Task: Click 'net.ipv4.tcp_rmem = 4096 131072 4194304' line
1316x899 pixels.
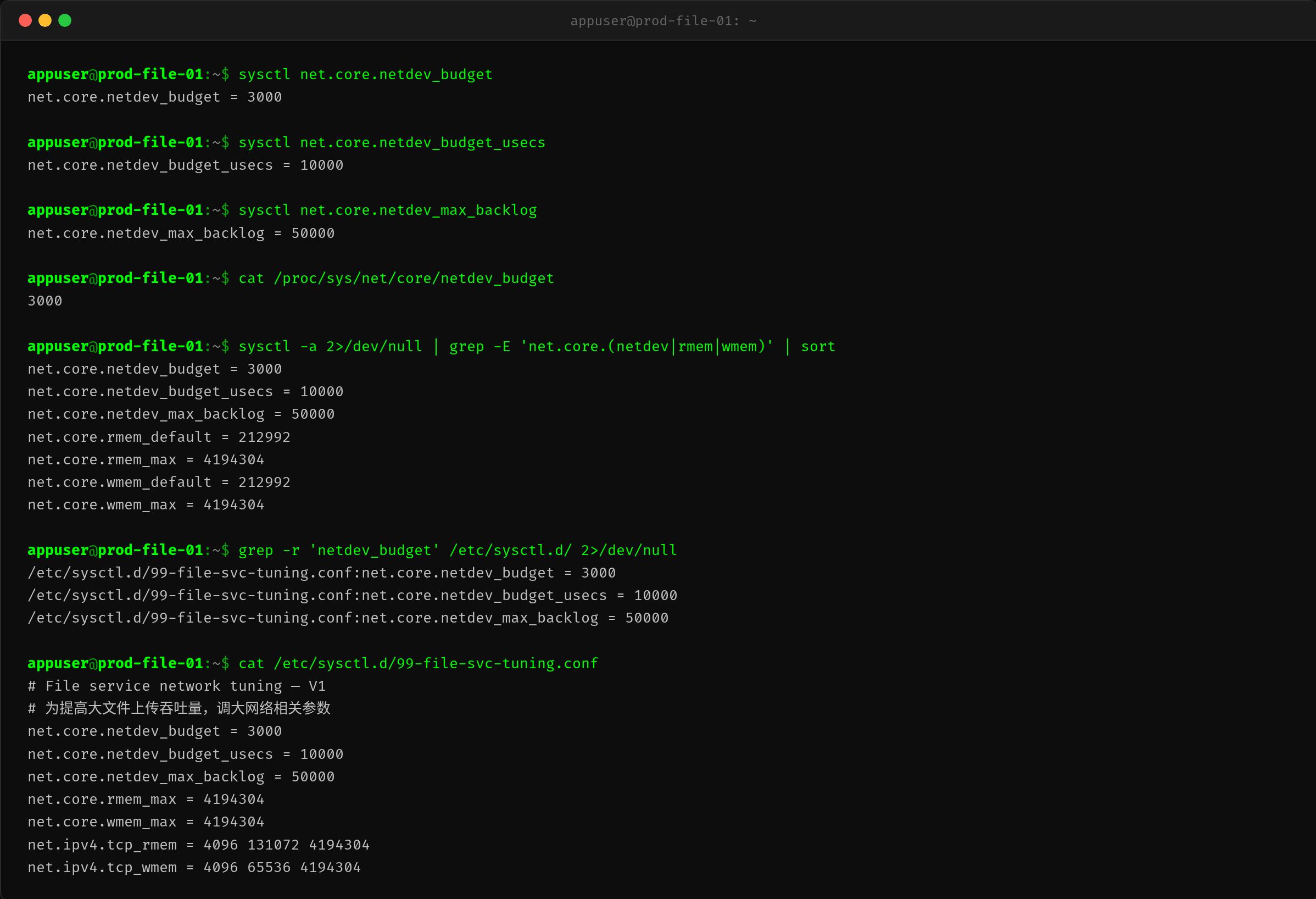Action: pyautogui.click(x=199, y=845)
